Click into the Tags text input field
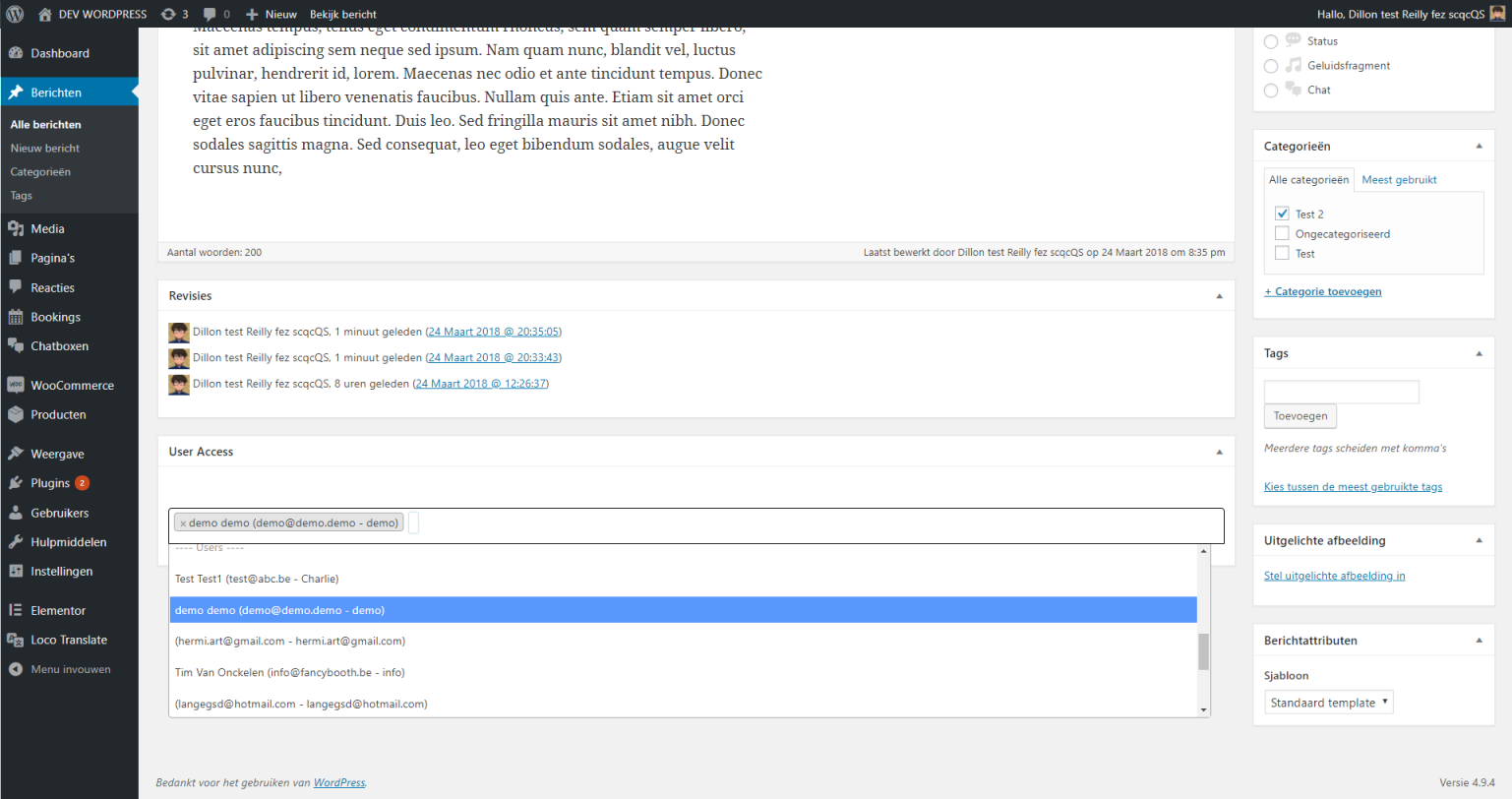1512x799 pixels. 1341,392
